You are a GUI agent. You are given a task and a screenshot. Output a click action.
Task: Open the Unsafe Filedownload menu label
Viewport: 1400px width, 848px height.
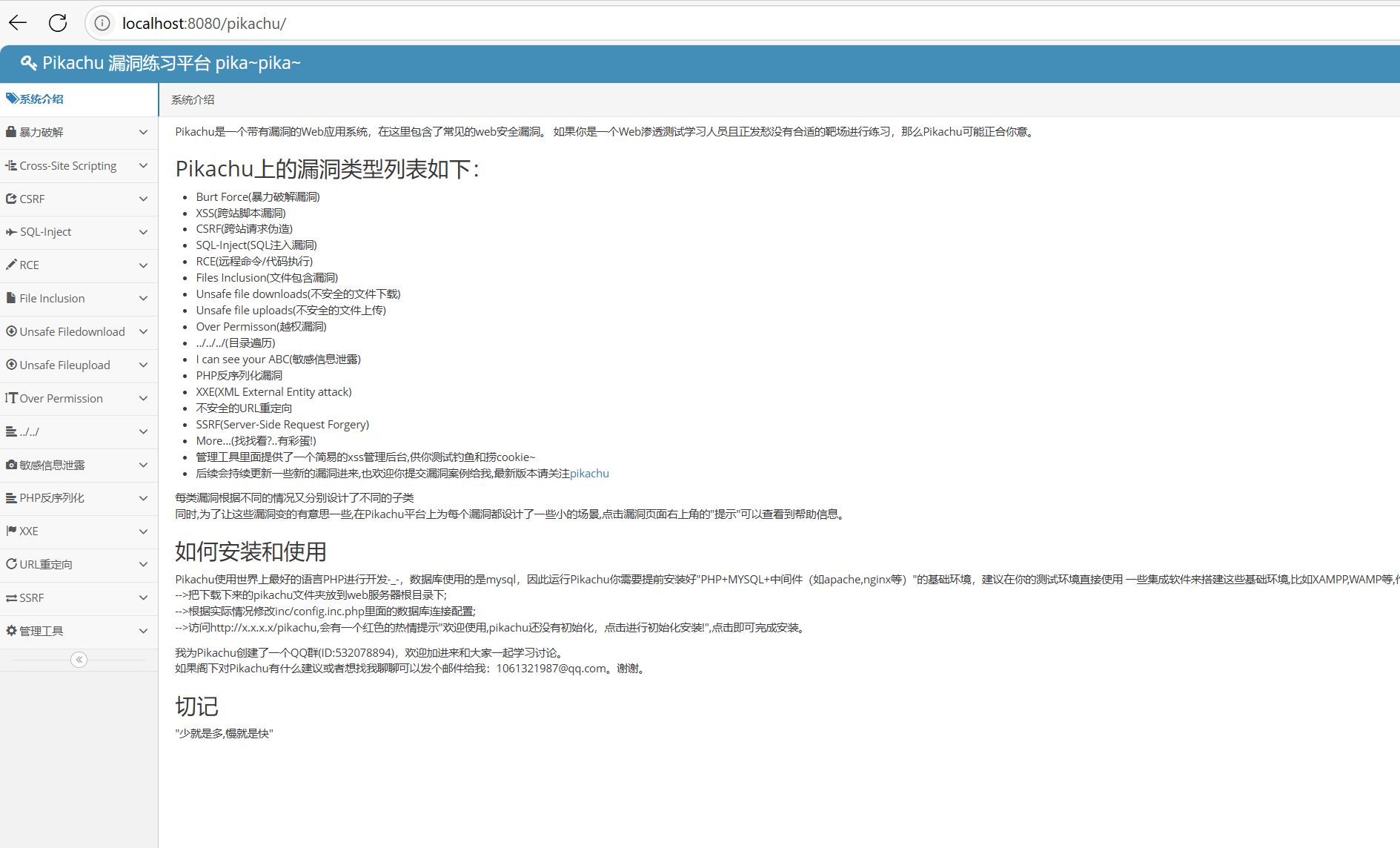(x=72, y=331)
